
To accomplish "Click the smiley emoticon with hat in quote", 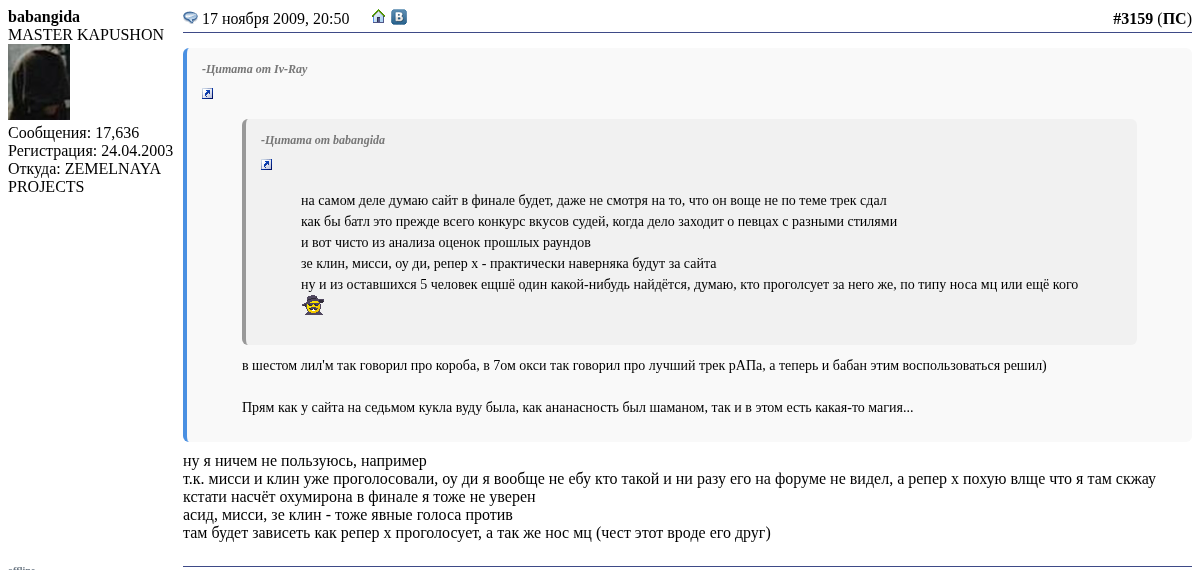I will point(313,306).
